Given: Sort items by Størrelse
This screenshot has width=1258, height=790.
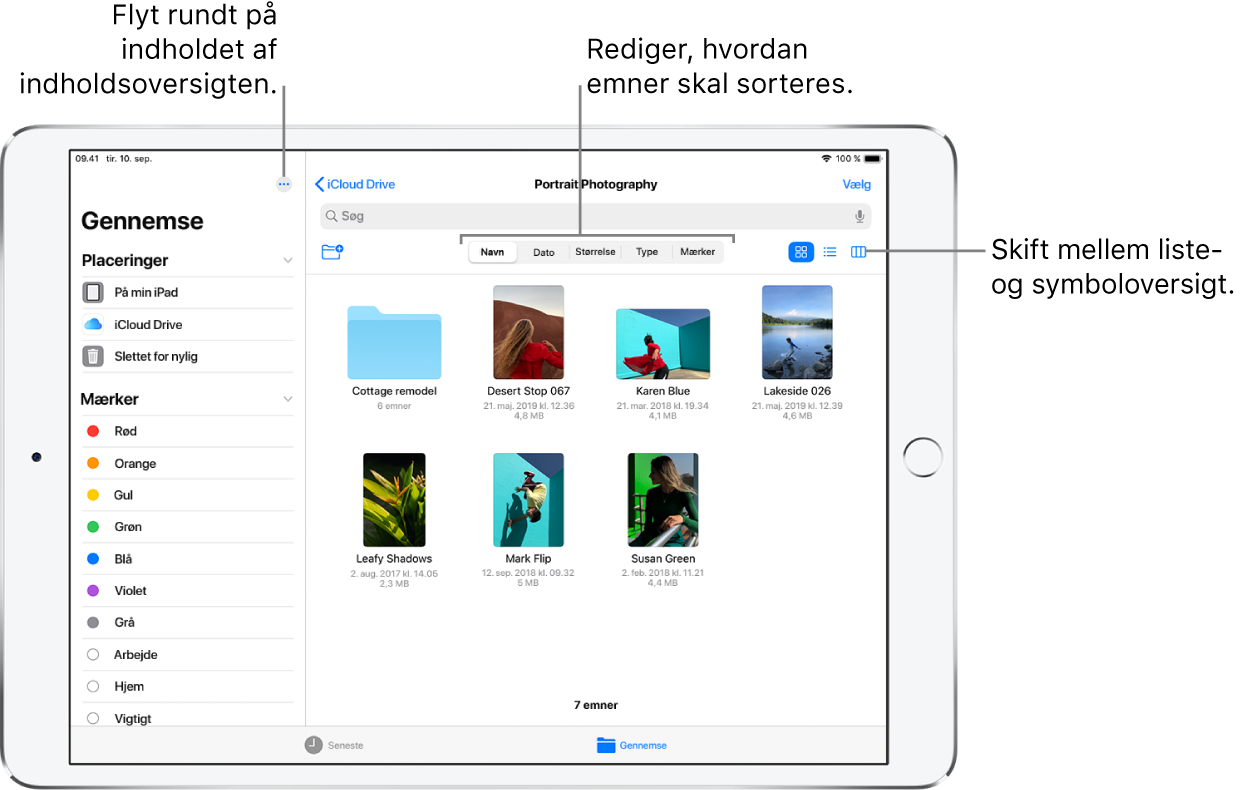Looking at the screenshot, I should (x=596, y=252).
